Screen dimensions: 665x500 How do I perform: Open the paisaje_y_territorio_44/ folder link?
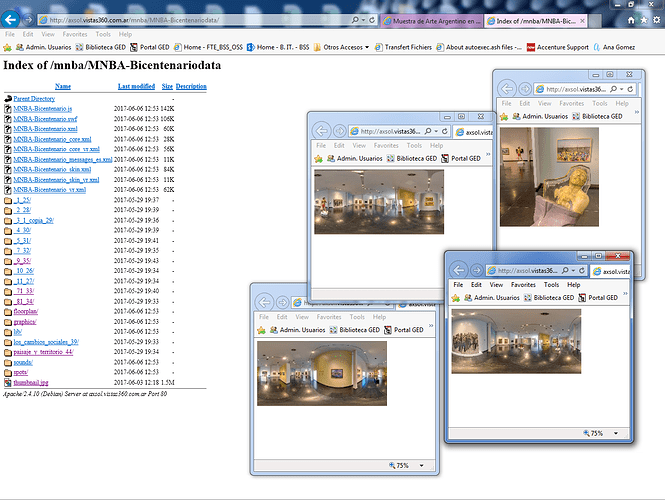43,352
